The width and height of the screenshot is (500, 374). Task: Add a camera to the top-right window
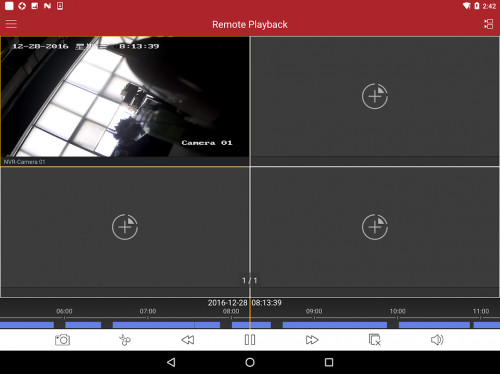[375, 96]
